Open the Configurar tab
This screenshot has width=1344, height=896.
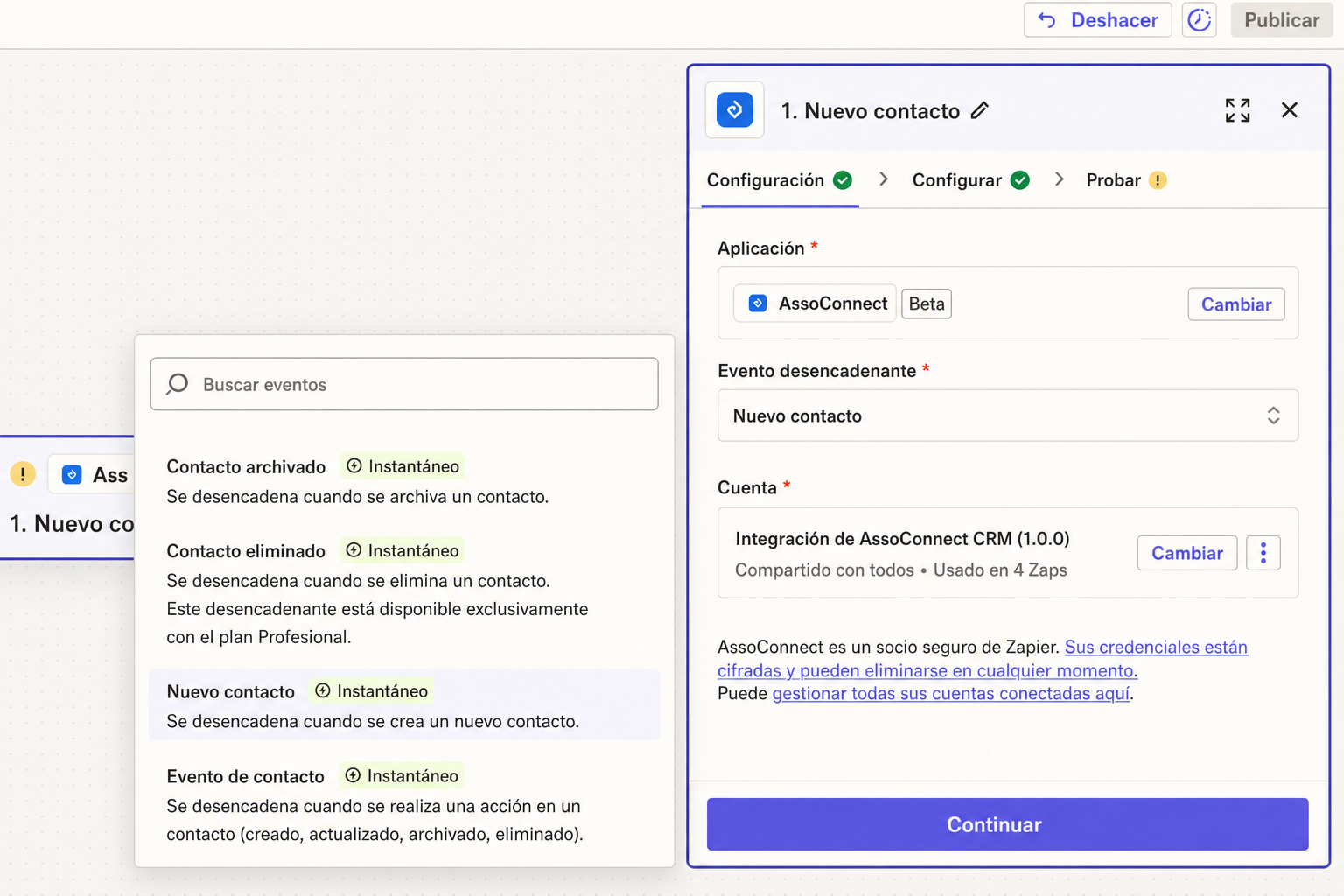(970, 180)
